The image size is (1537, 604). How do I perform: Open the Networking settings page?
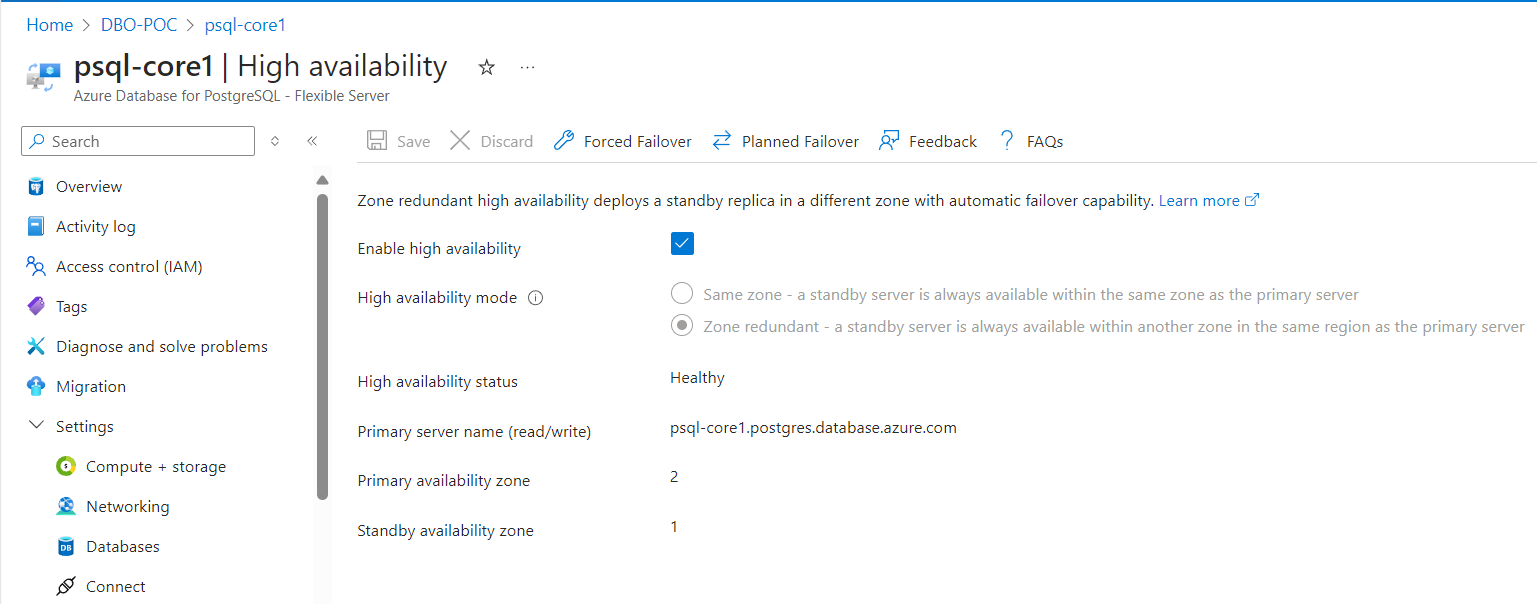click(x=127, y=506)
